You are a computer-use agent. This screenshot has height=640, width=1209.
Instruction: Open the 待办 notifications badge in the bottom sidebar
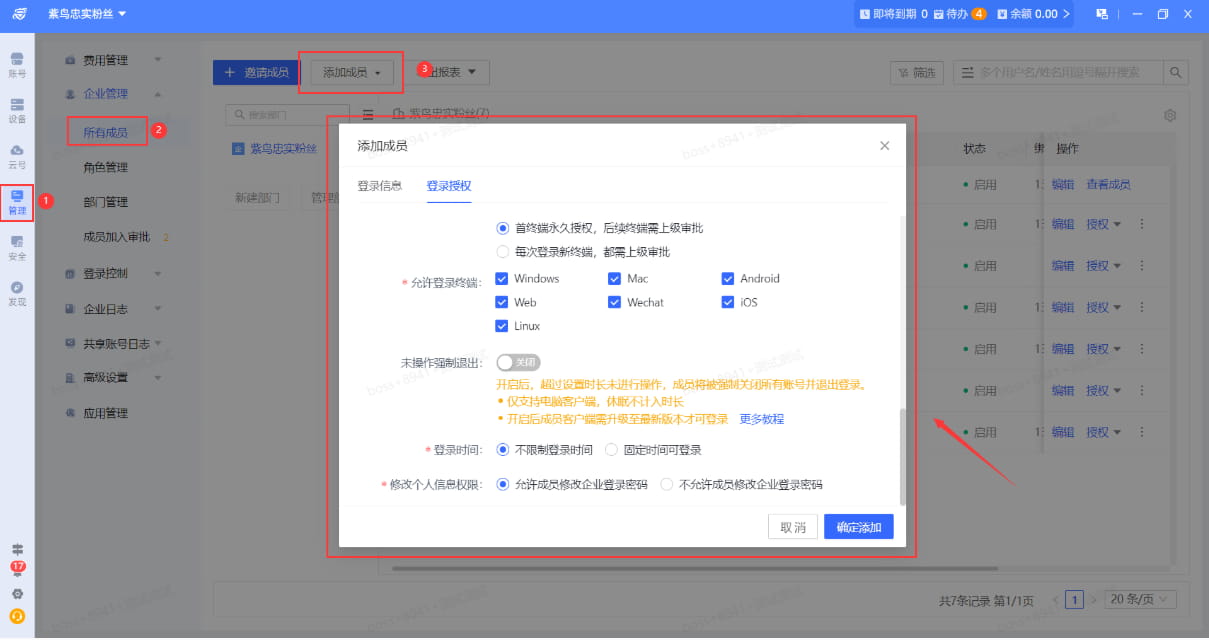pos(18,566)
